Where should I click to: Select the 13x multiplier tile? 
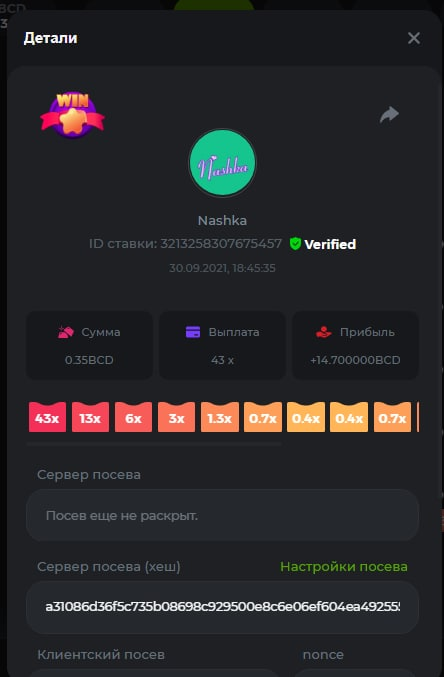click(x=90, y=417)
